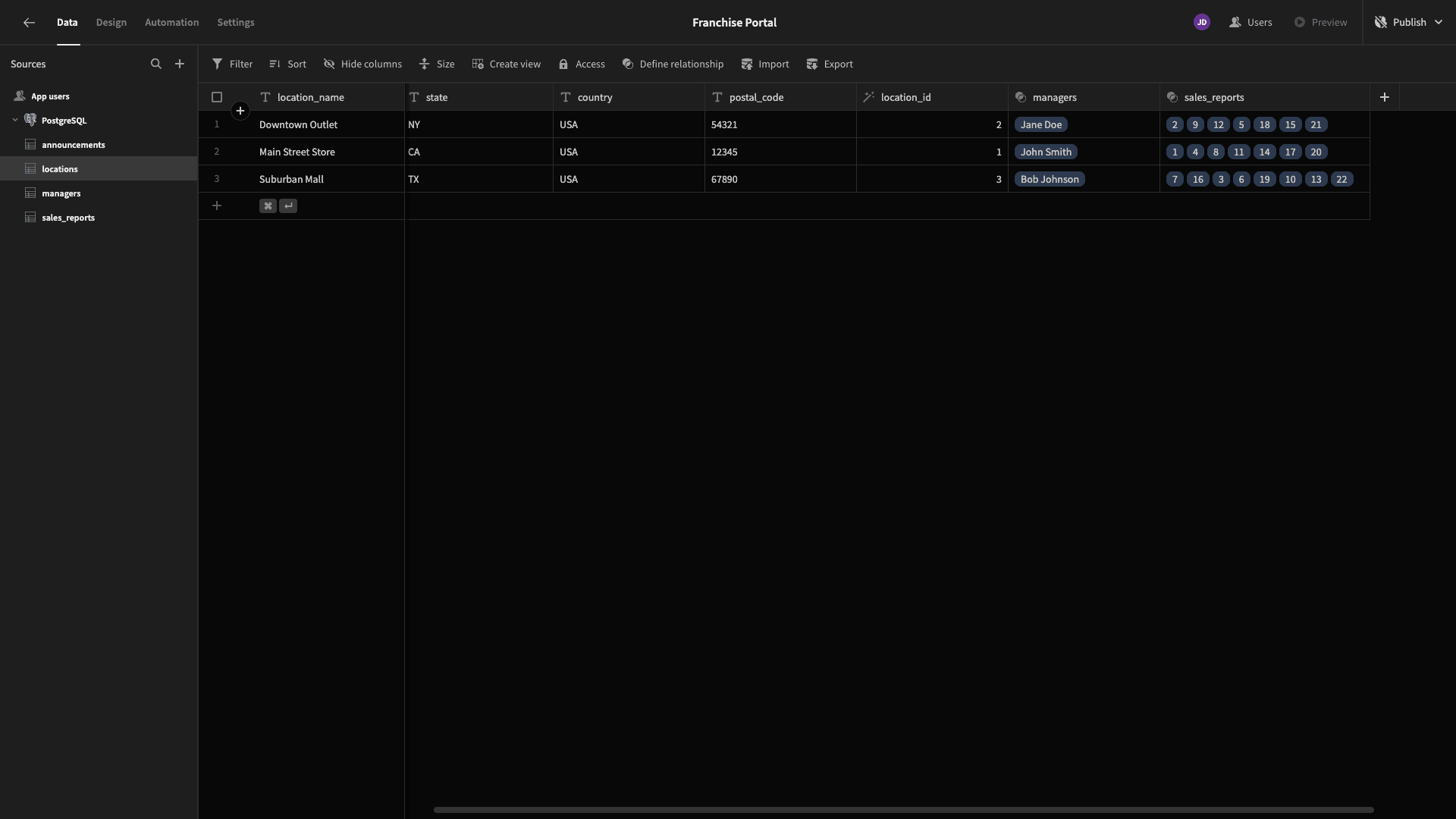Switch to the Design tab

[111, 23]
